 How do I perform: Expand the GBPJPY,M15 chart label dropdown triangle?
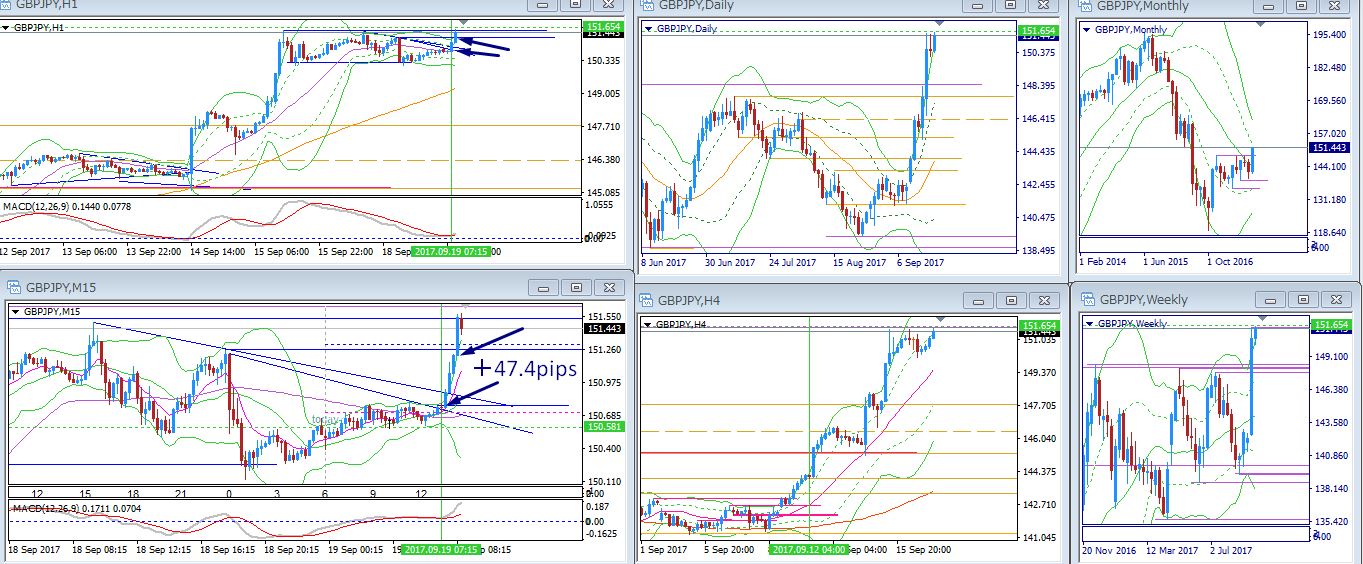coord(15,312)
